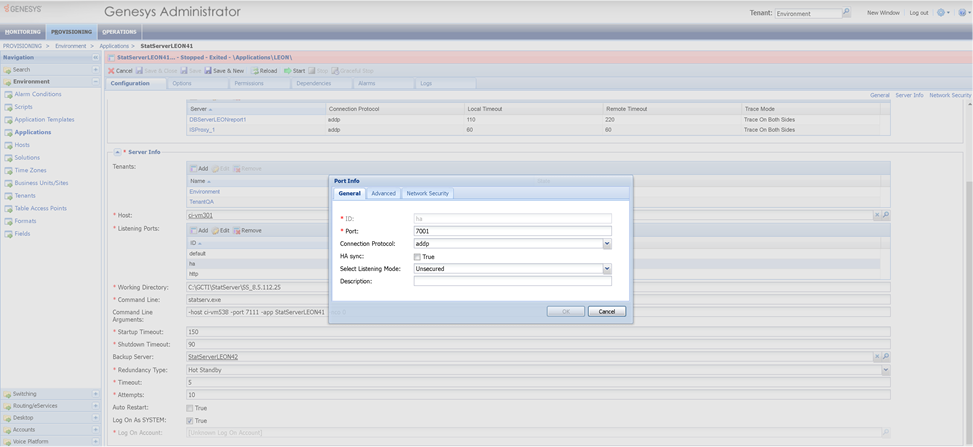The image size is (973, 447).
Task: Switch to the Advanced tab in Port Info
Action: 383,193
